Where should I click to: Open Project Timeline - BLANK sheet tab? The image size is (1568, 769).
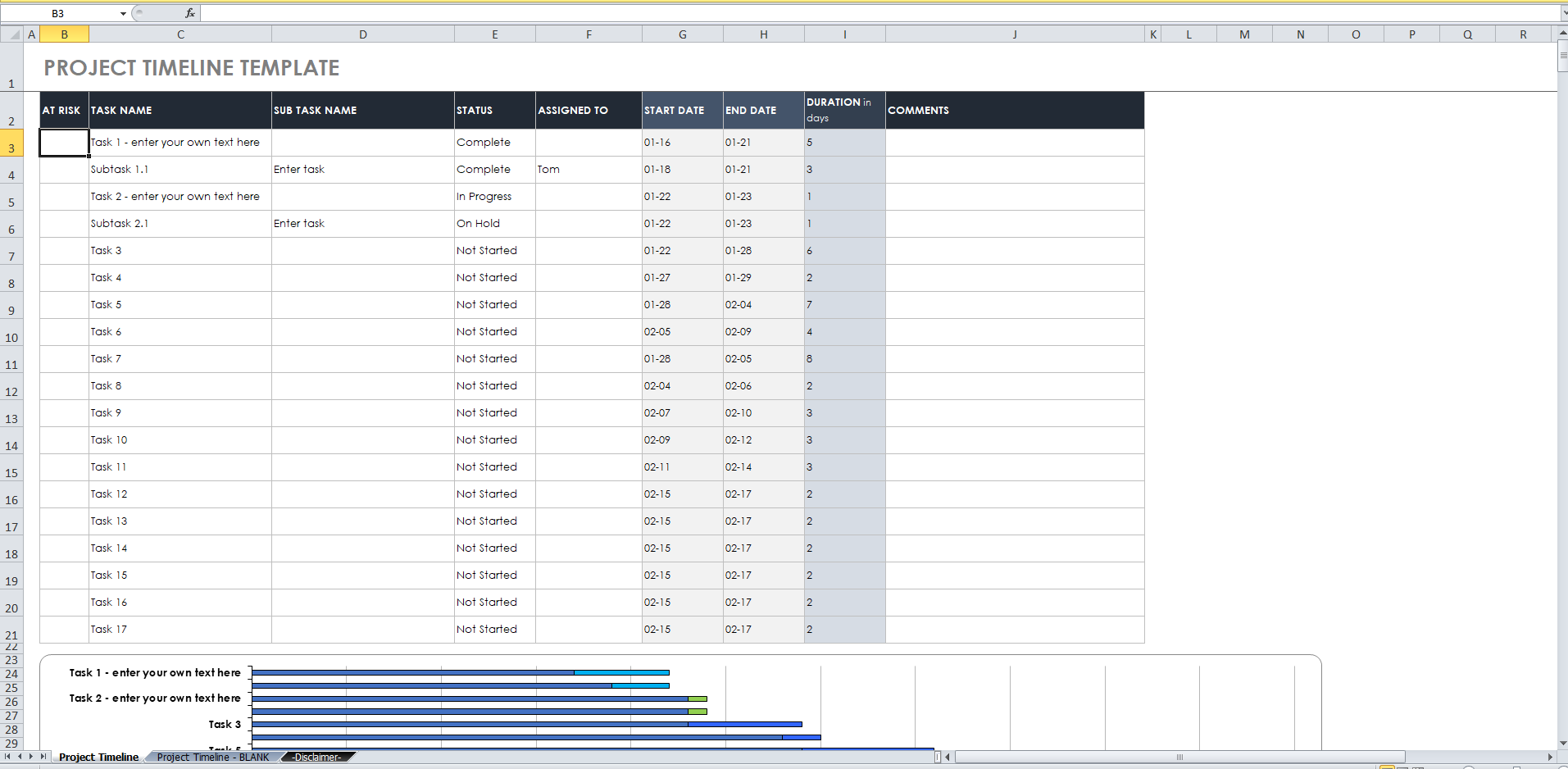coord(213,757)
